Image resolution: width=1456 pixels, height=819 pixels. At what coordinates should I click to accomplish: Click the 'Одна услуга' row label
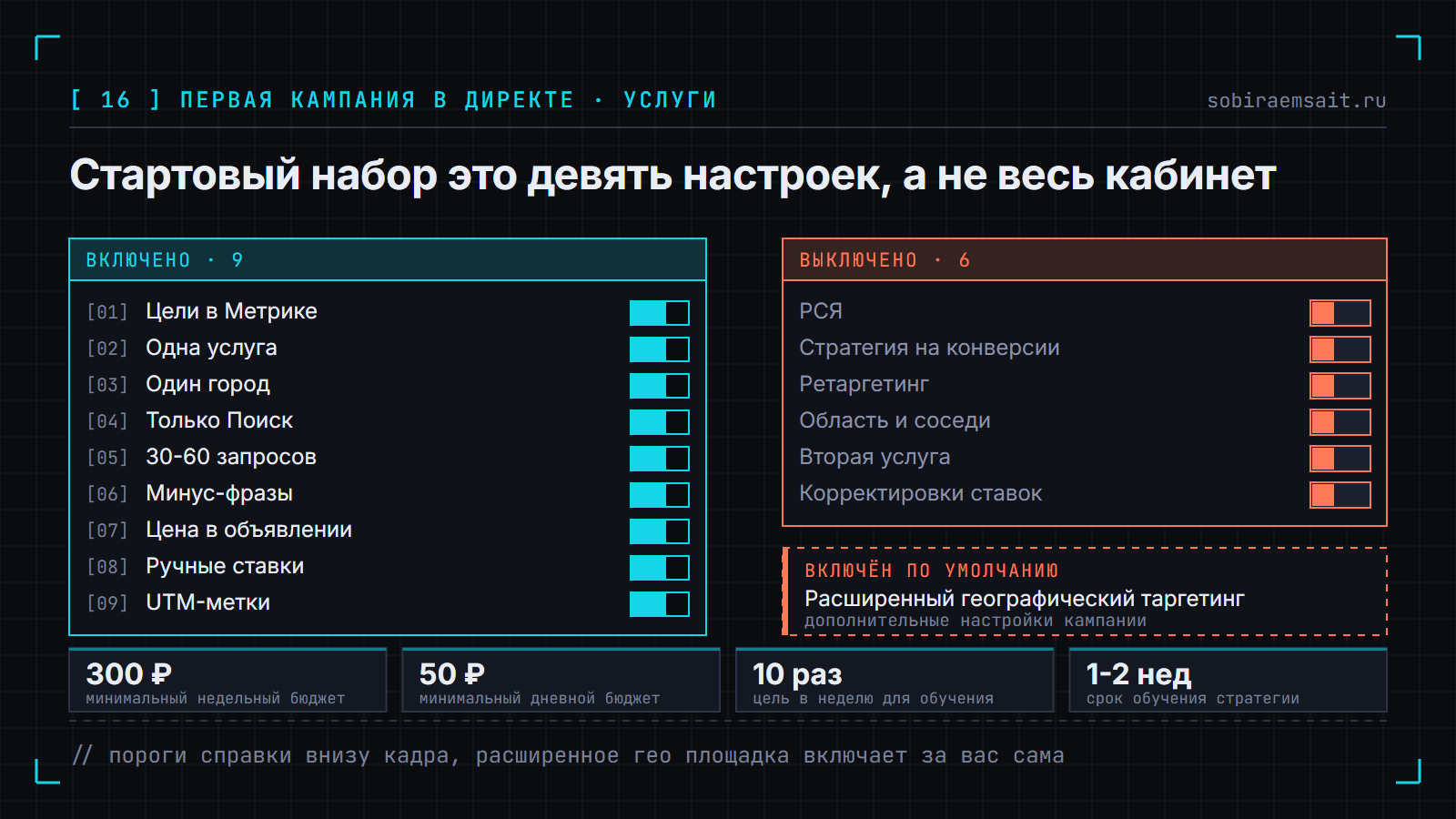click(211, 348)
